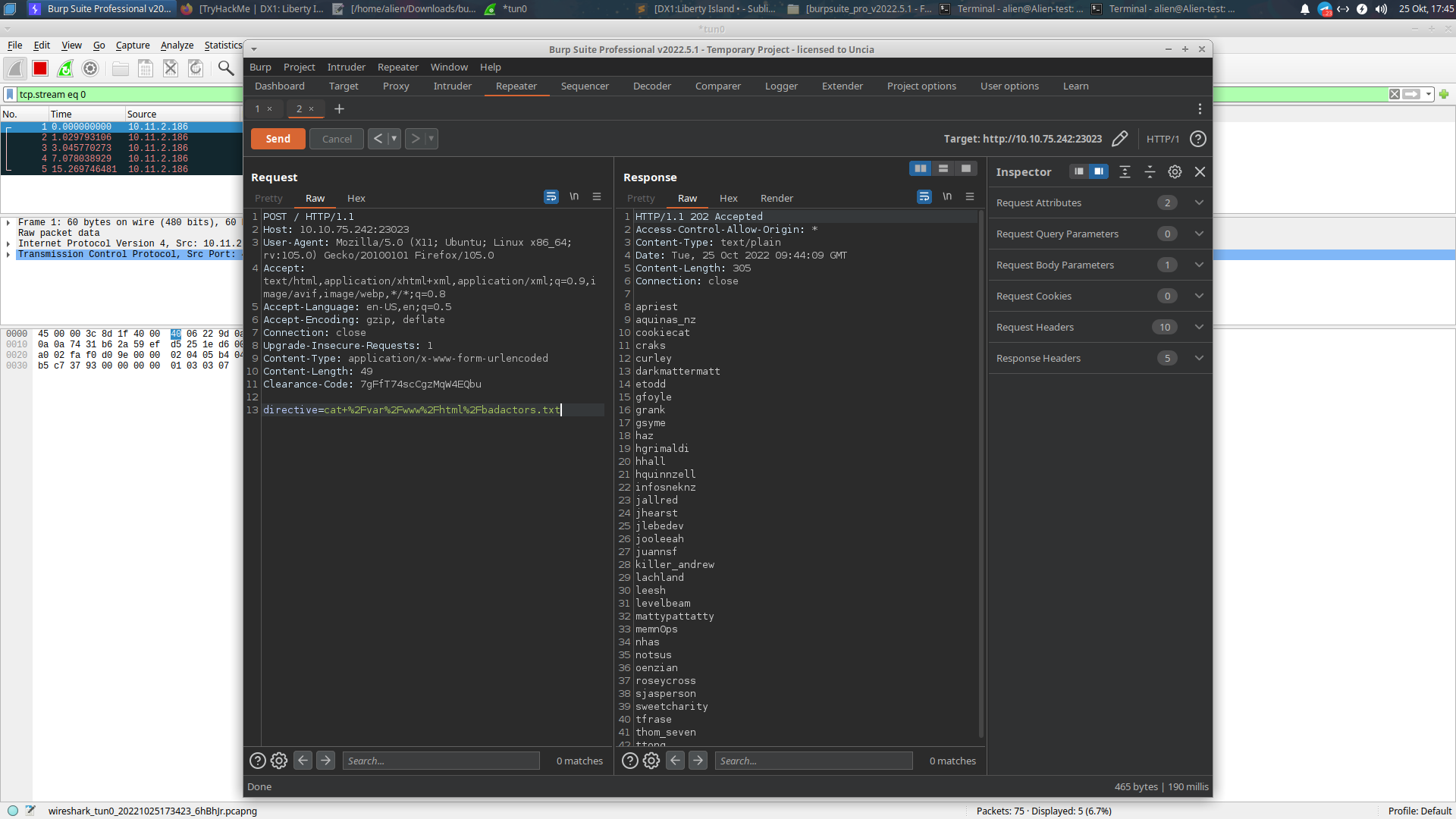Toggle word wrap in the Request editor
1456x819 pixels.
(551, 197)
